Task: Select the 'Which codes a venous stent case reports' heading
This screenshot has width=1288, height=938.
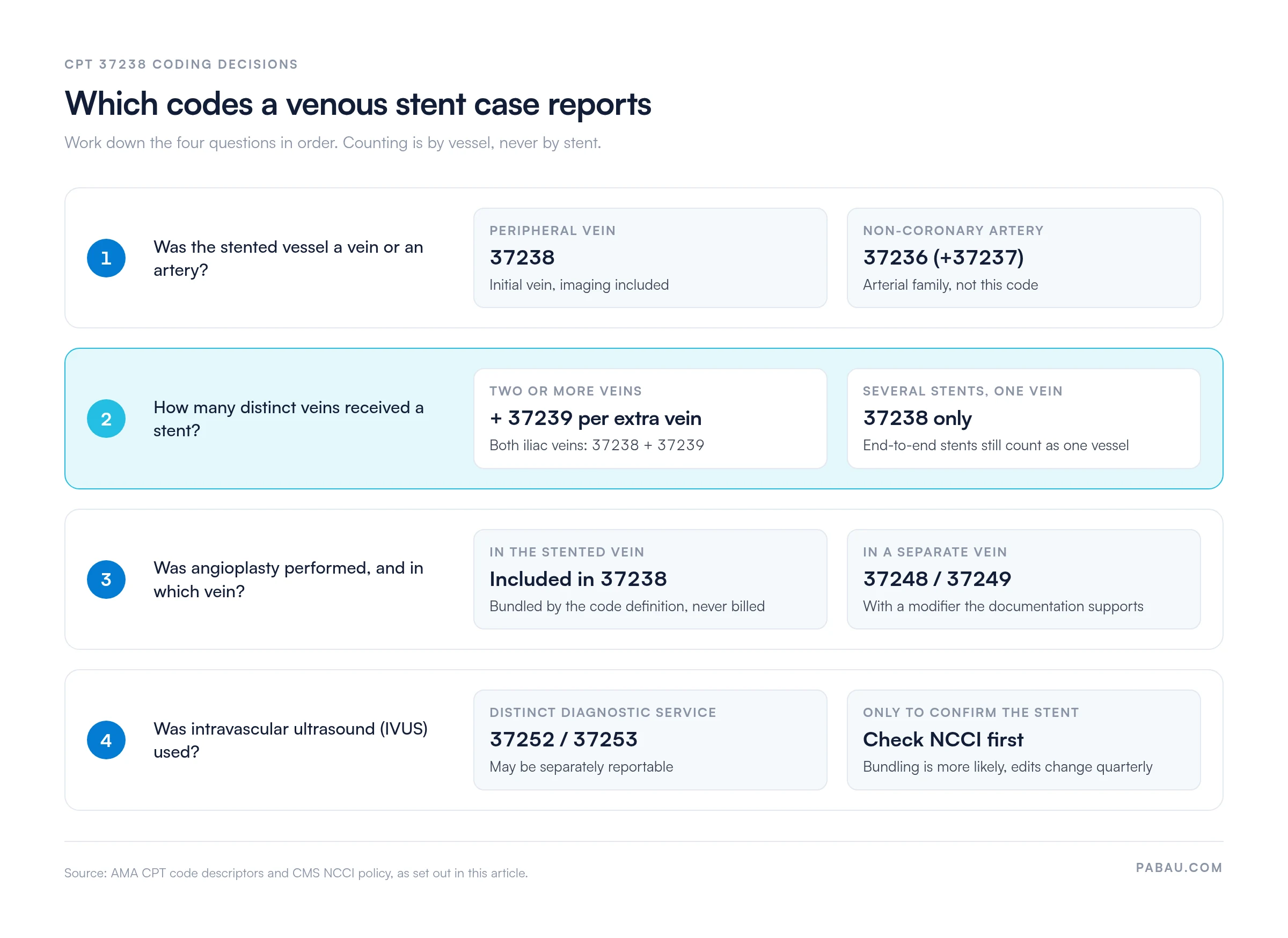Action: 358,104
